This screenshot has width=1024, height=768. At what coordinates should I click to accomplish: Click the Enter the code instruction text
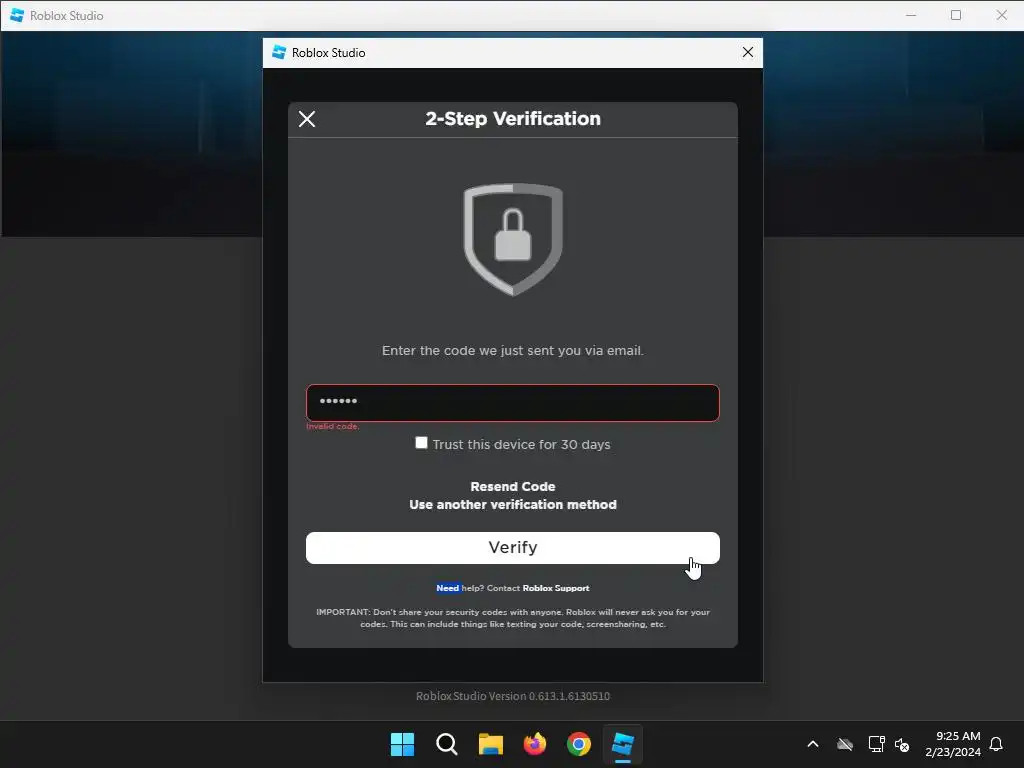pos(513,351)
